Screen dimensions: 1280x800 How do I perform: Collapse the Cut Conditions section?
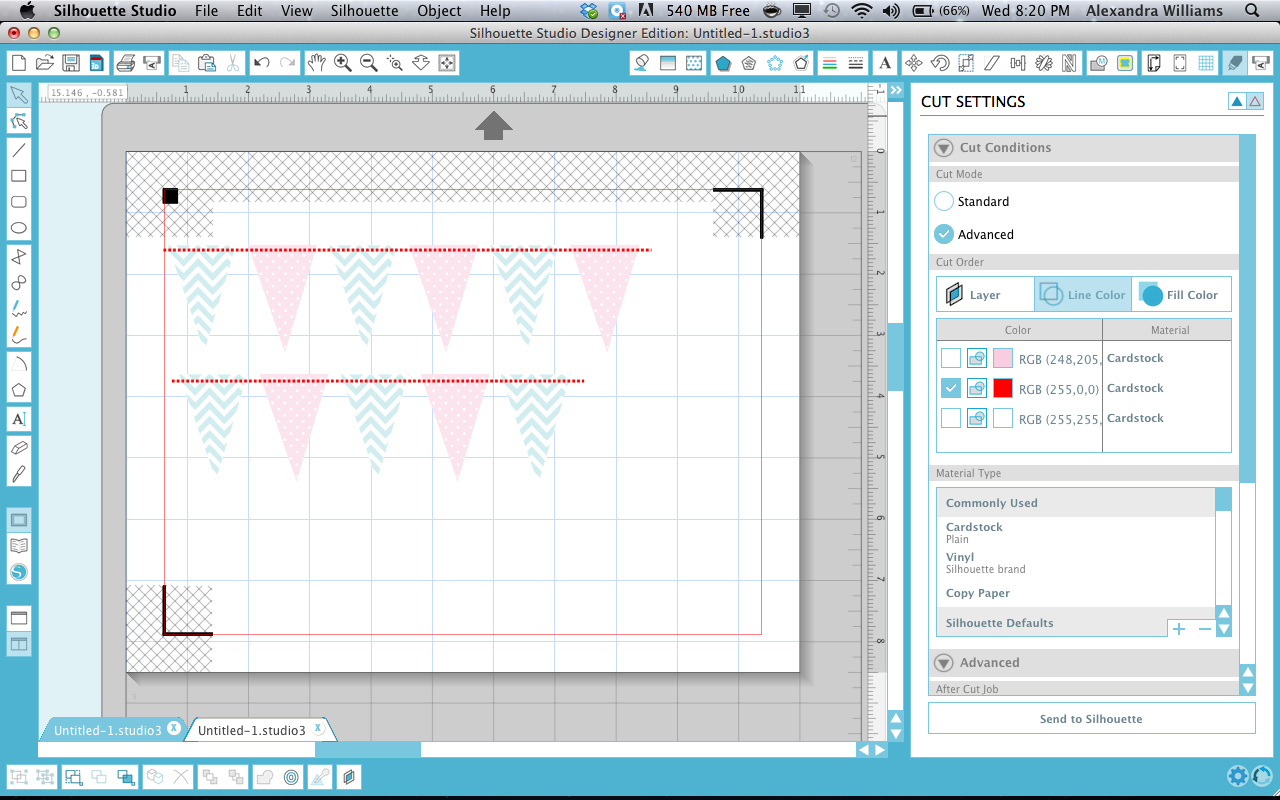click(x=943, y=148)
